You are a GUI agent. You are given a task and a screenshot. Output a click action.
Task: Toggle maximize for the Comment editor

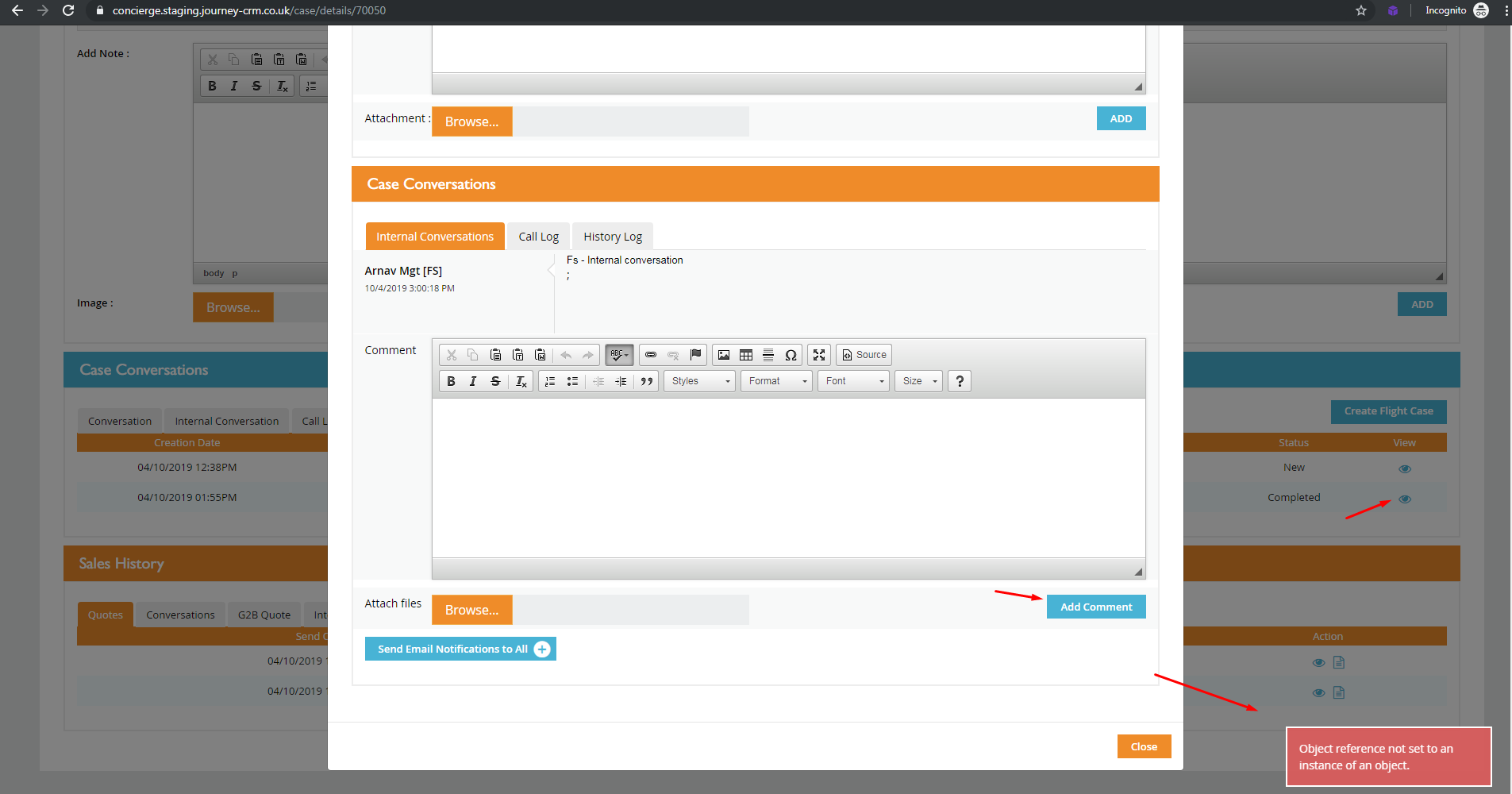819,355
